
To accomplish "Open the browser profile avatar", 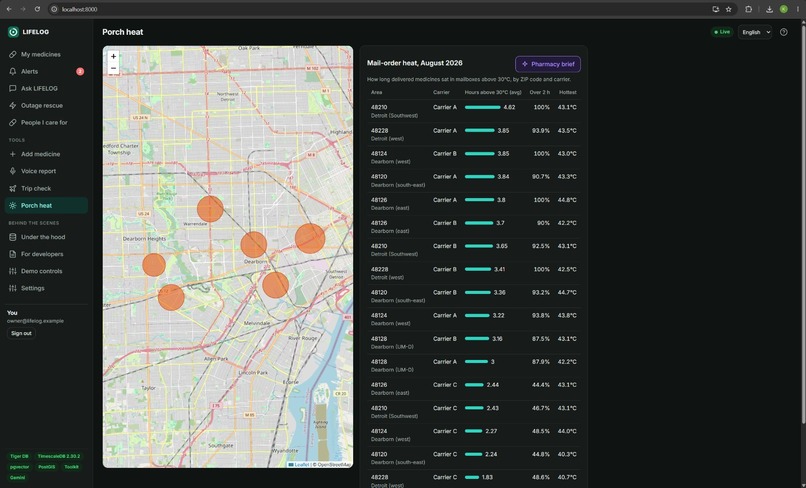I will 783,9.
